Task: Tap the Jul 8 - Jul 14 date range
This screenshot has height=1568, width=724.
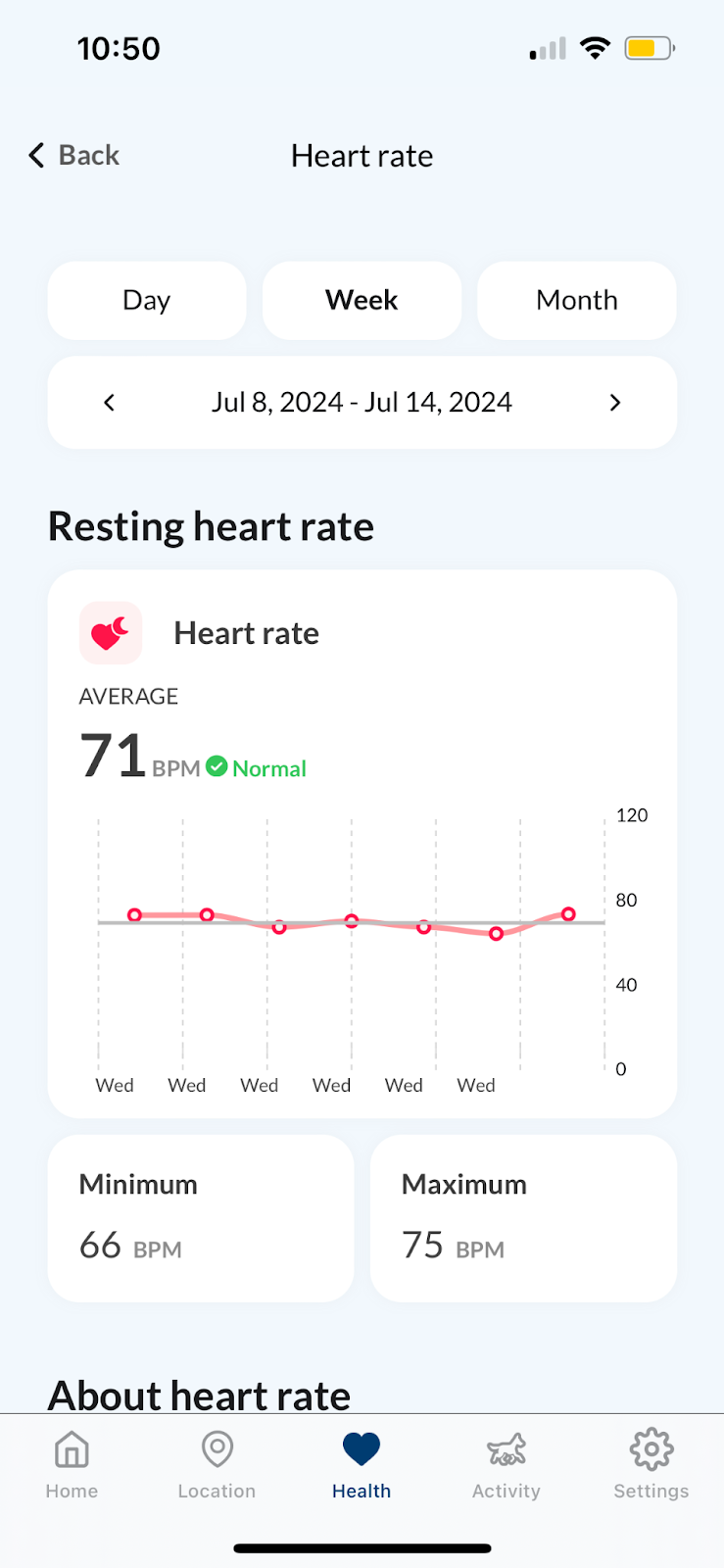Action: tap(362, 402)
